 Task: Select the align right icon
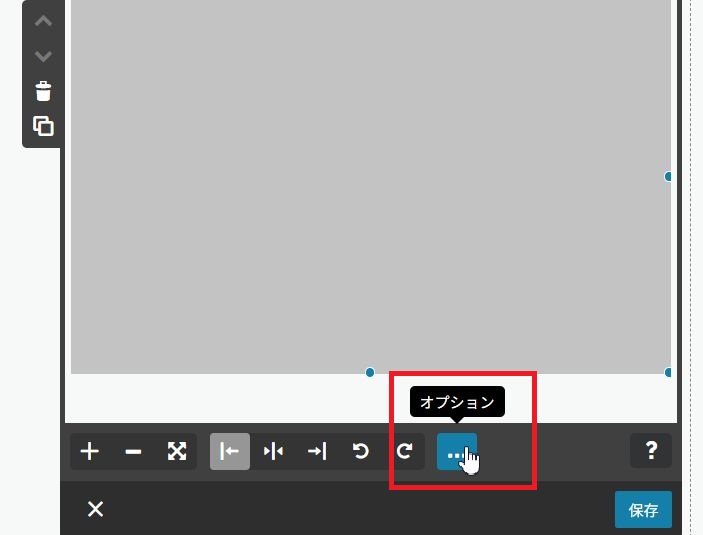[317, 451]
